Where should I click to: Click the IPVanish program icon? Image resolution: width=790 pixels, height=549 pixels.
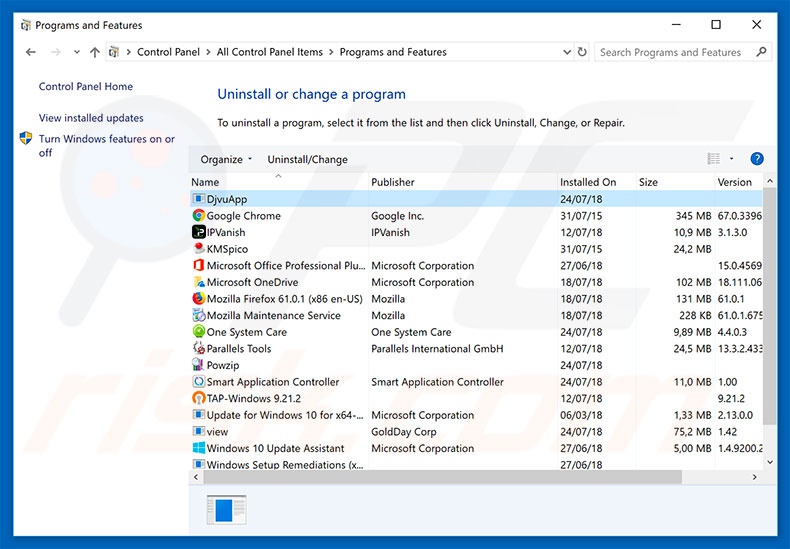[199, 232]
